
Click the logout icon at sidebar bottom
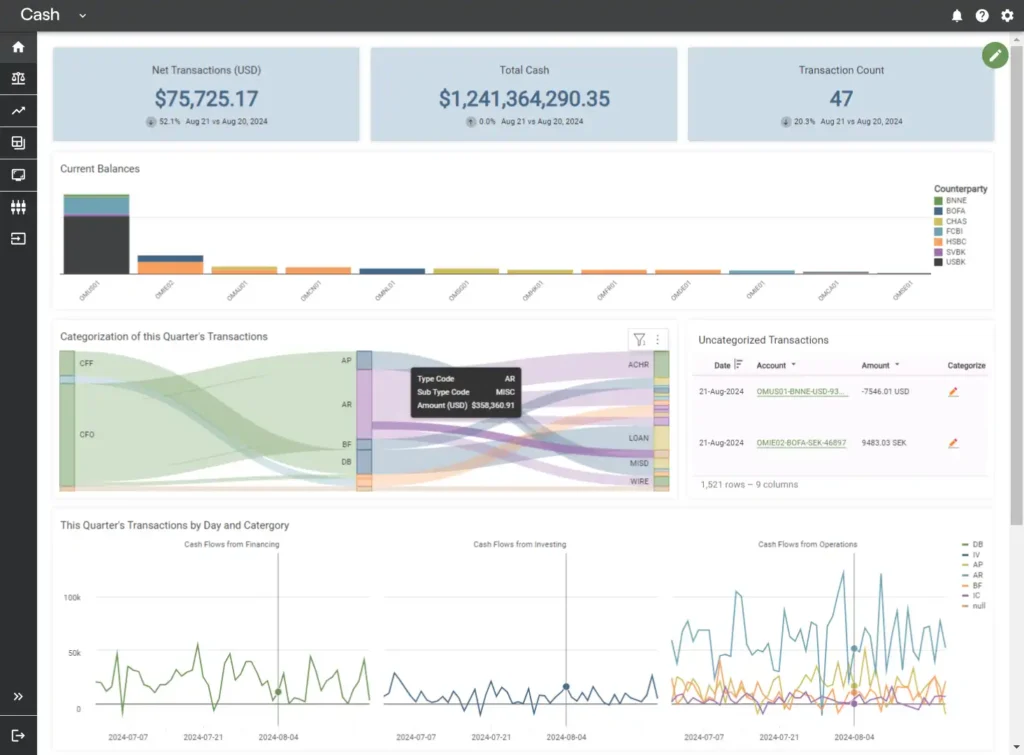tap(18, 735)
